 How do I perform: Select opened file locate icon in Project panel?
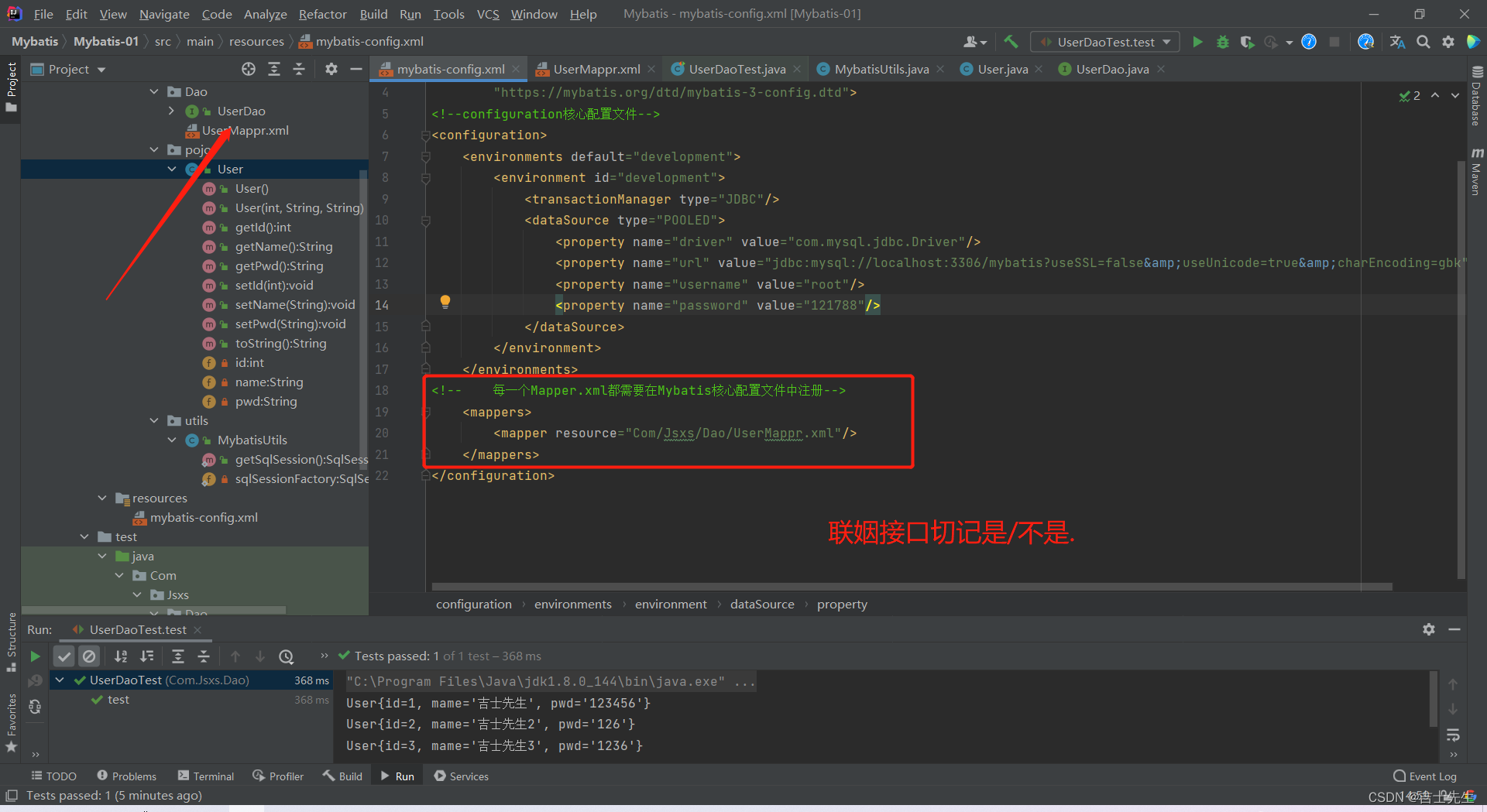tap(248, 69)
